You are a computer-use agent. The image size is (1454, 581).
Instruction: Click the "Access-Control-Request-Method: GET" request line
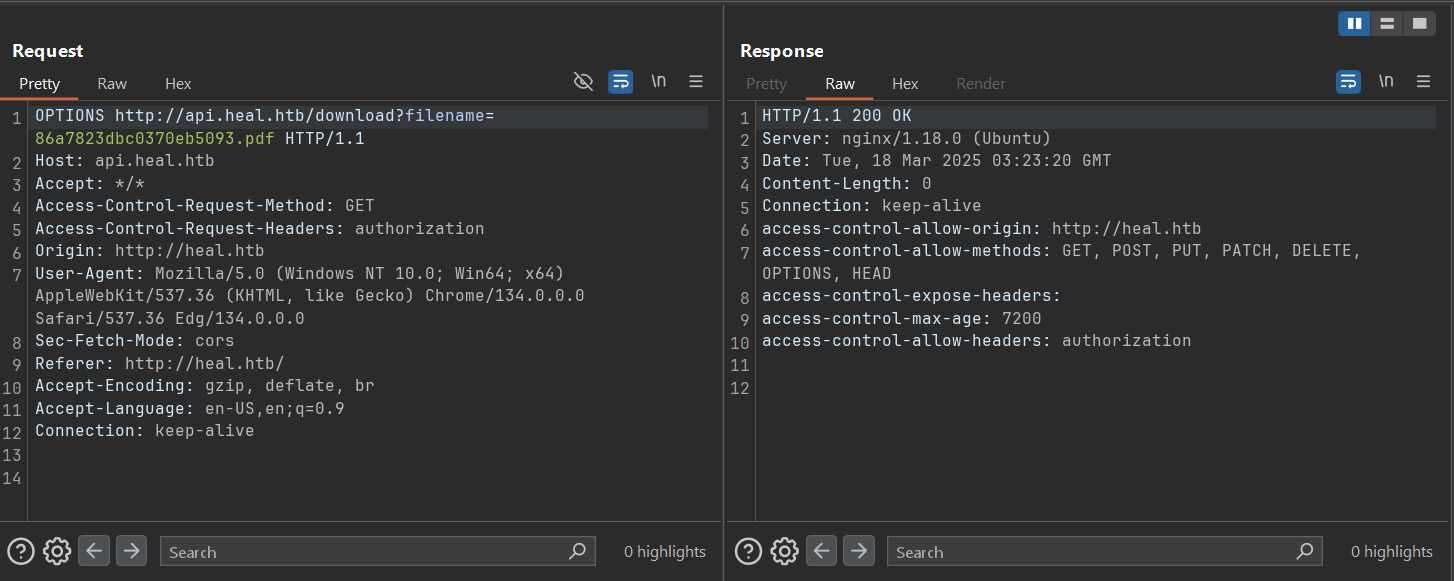205,206
